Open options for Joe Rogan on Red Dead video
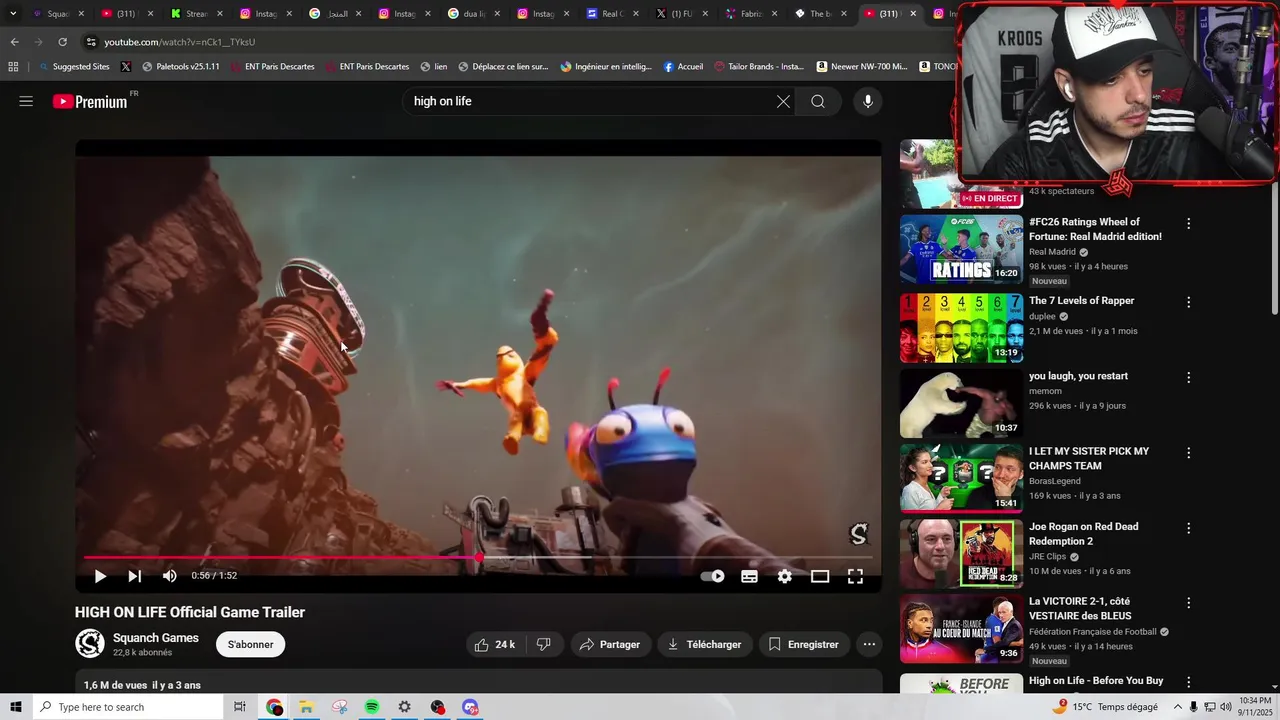The width and height of the screenshot is (1280, 720). (x=1188, y=528)
